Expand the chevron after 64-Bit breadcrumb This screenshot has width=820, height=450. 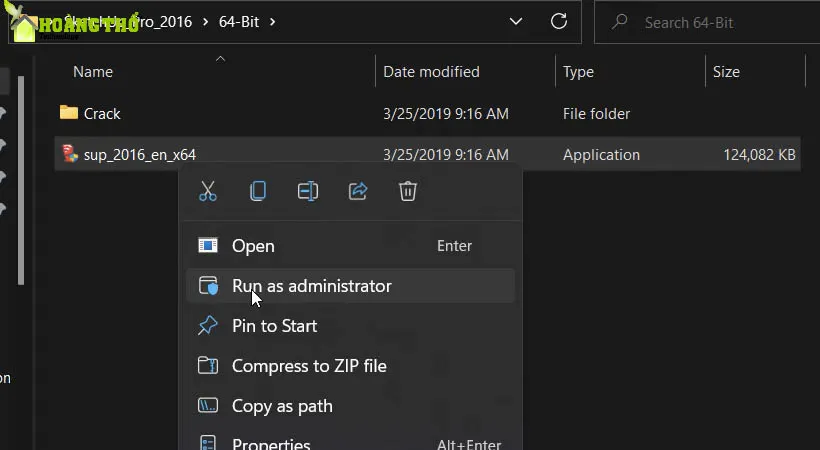[x=272, y=22]
